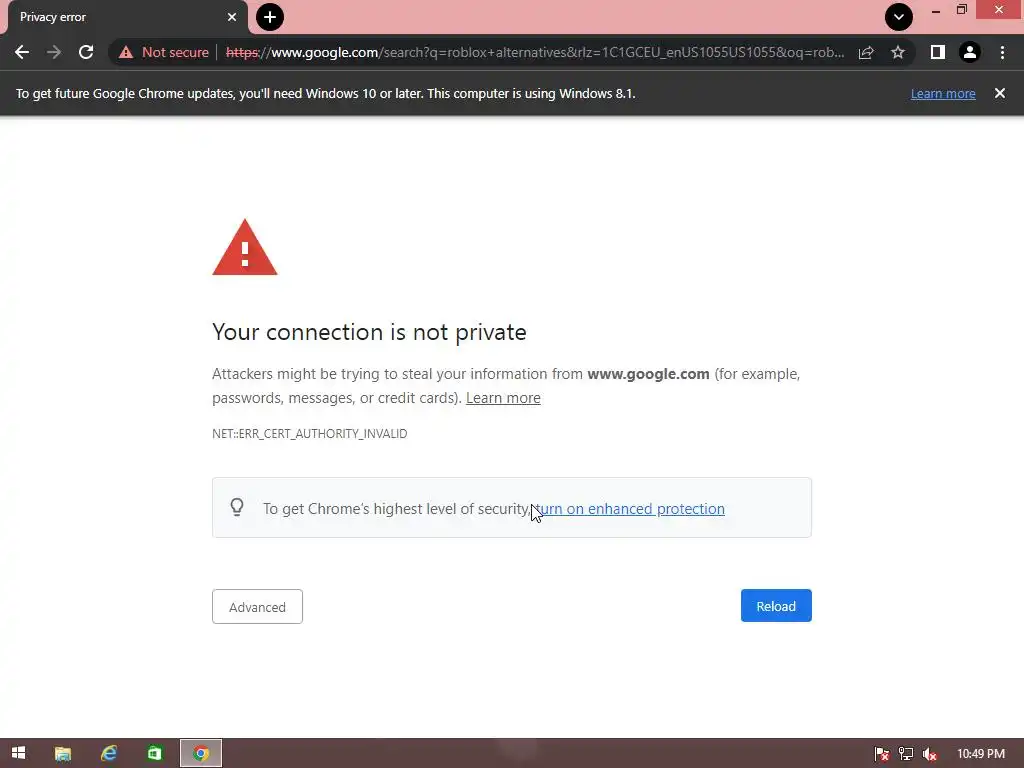Dismiss the Windows update info bar
The height and width of the screenshot is (768, 1024).
[x=999, y=93]
